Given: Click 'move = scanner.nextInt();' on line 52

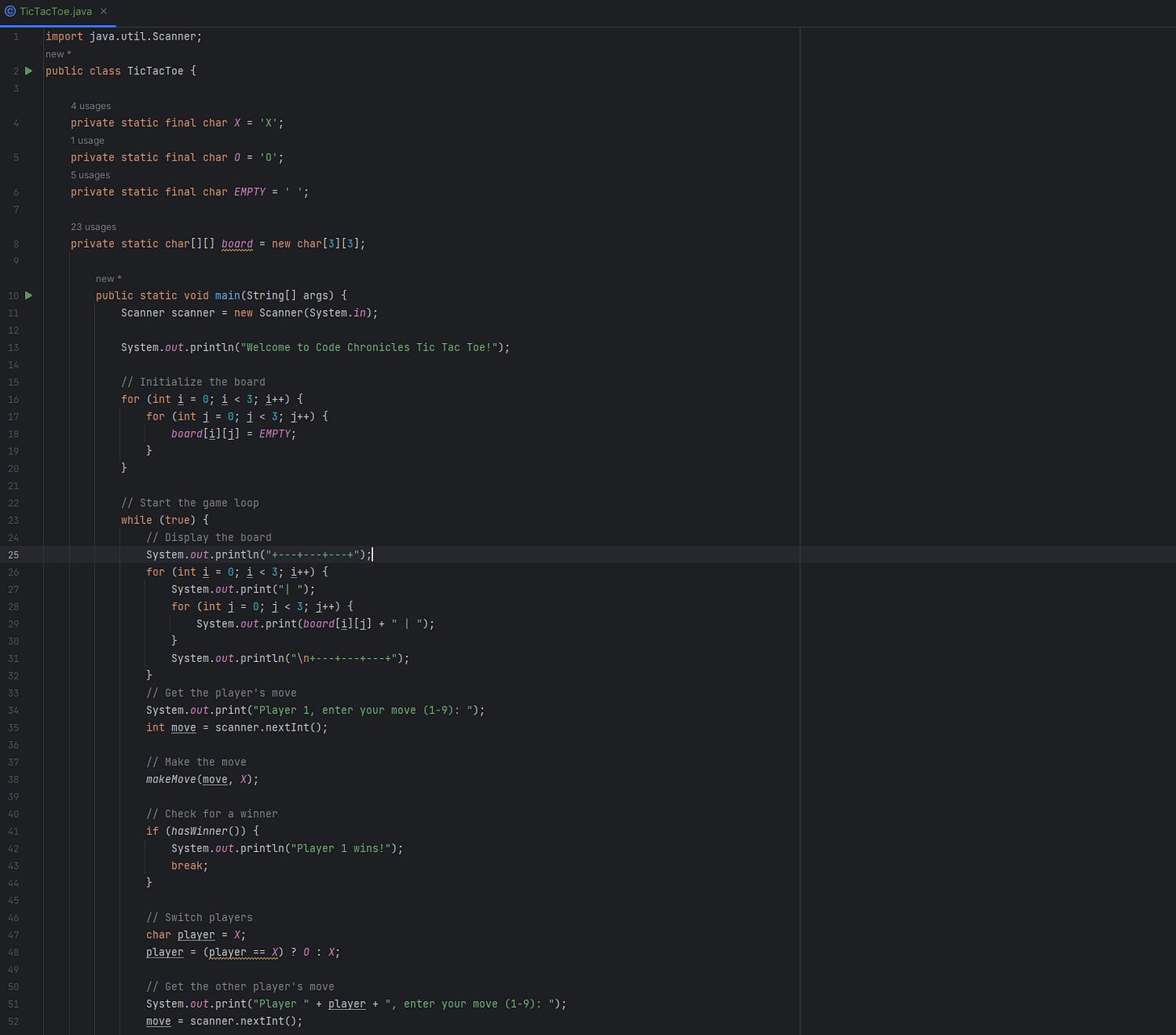Looking at the screenshot, I should pyautogui.click(x=225, y=1021).
